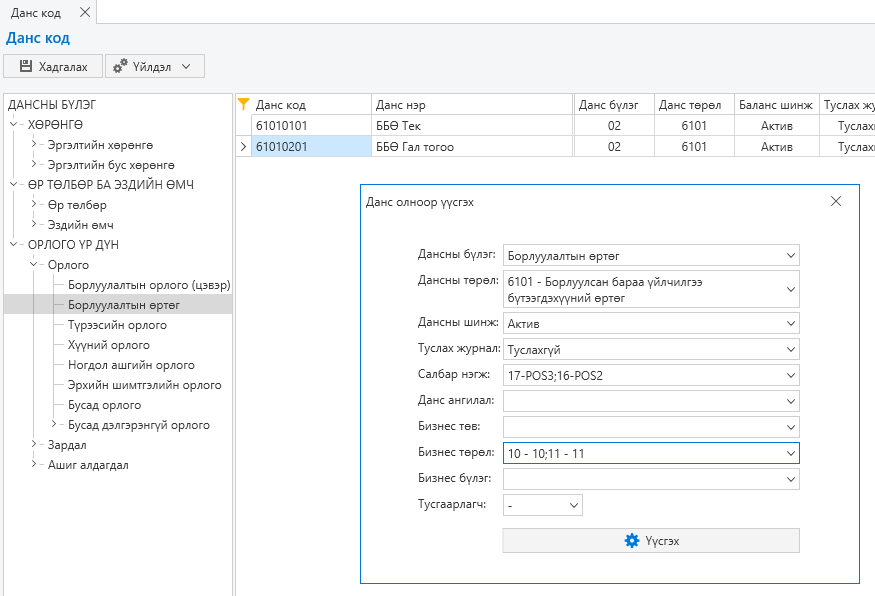
Task: Select Ногдол ашгийн орлого tree item
Action: [131, 365]
